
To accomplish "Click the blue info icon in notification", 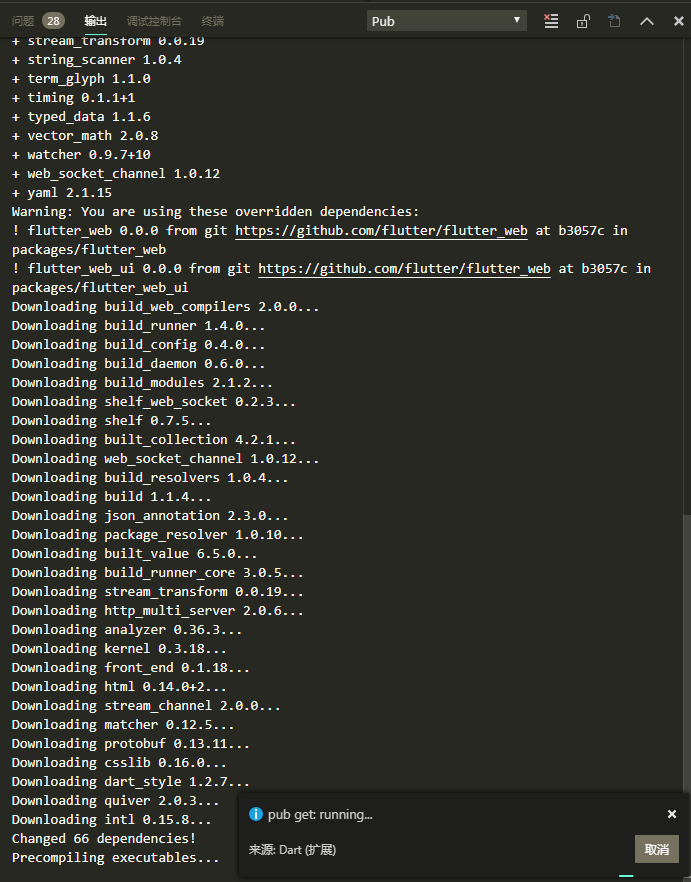I will point(255,814).
